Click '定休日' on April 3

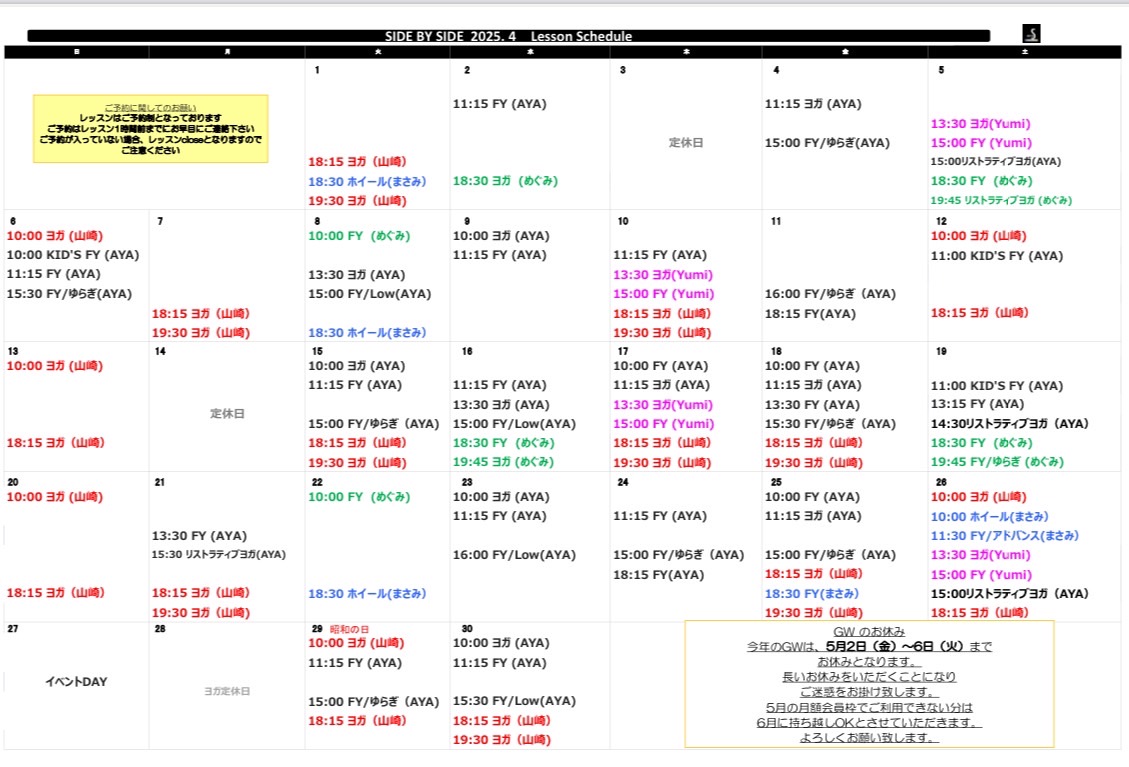tap(686, 143)
